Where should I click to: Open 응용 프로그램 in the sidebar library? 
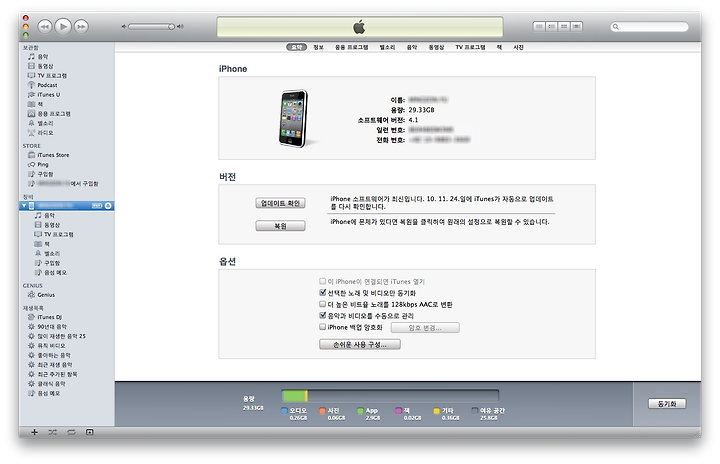click(49, 113)
